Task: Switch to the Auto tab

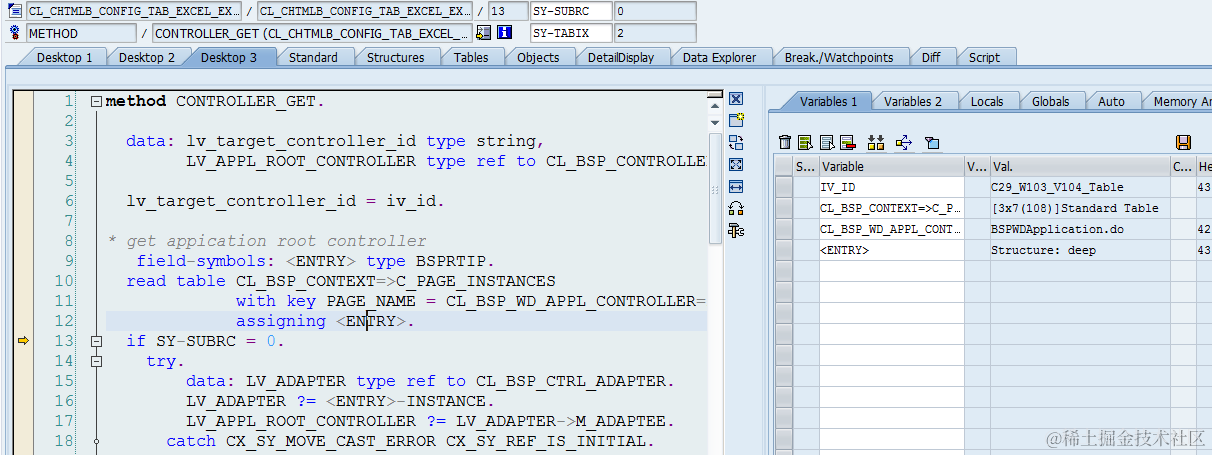Action: click(1111, 101)
